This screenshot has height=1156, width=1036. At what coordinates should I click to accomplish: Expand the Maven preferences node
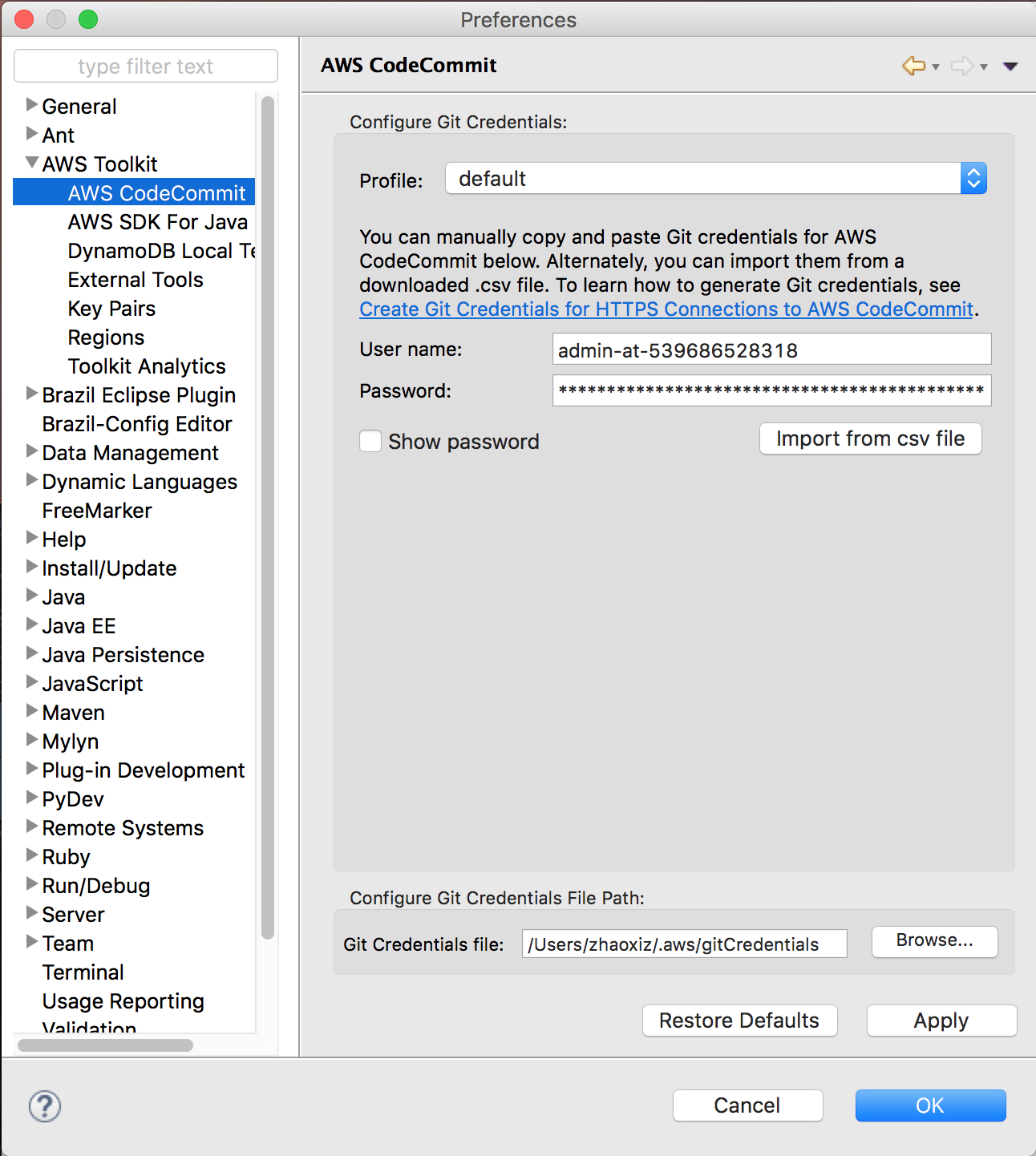point(31,712)
